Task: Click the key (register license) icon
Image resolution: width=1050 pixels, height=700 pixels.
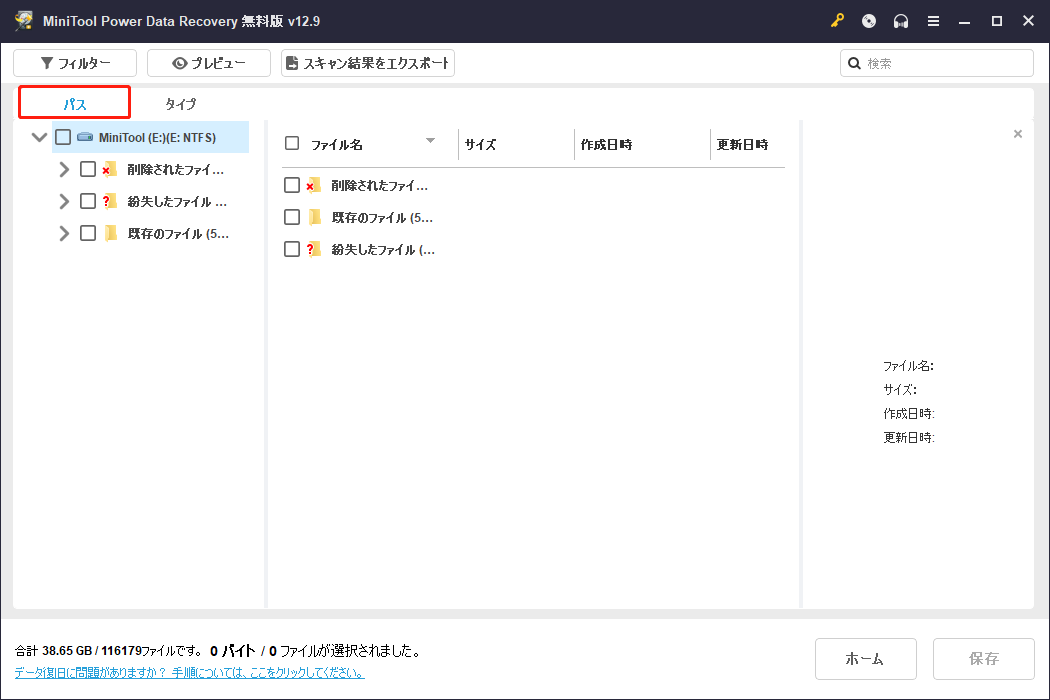Action: click(x=837, y=21)
